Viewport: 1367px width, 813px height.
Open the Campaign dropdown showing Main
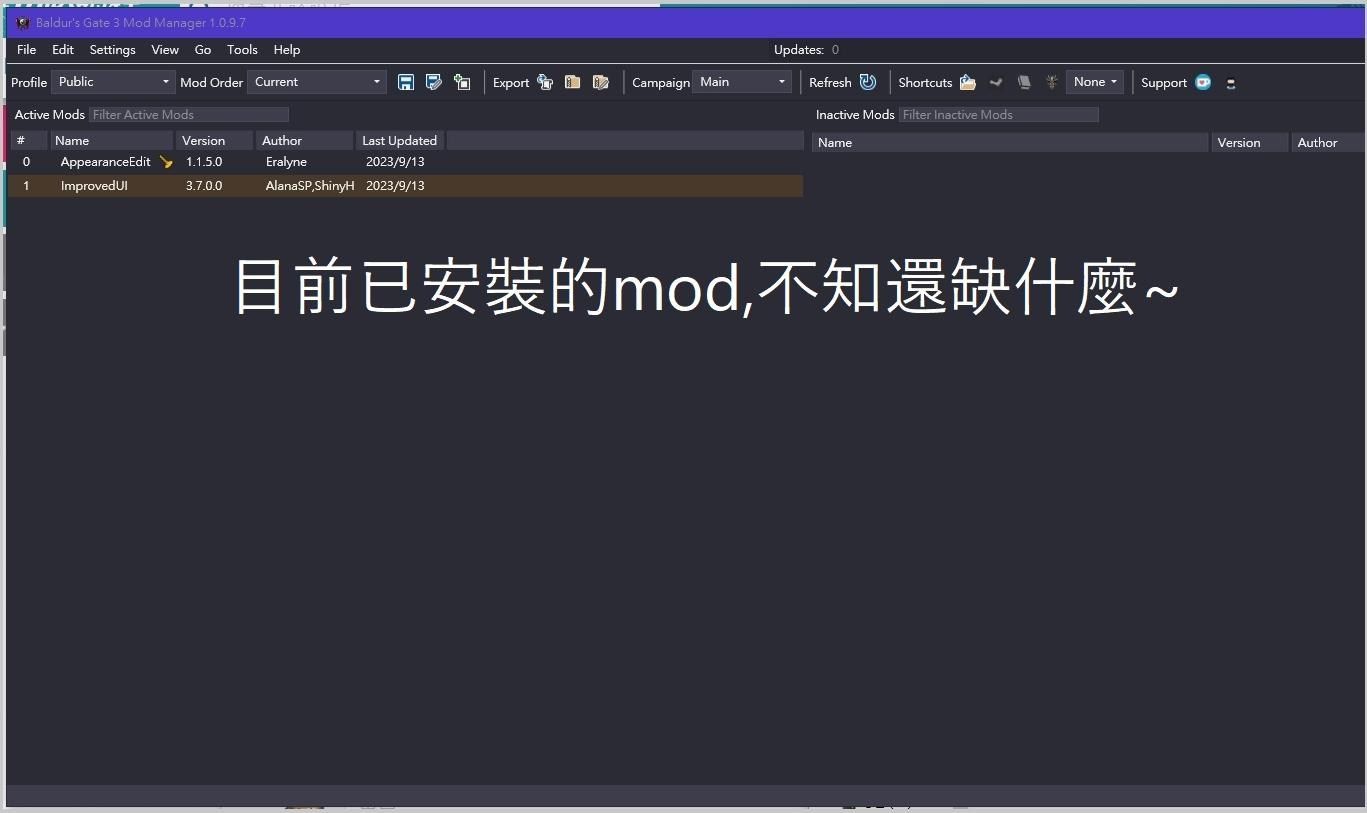[742, 82]
